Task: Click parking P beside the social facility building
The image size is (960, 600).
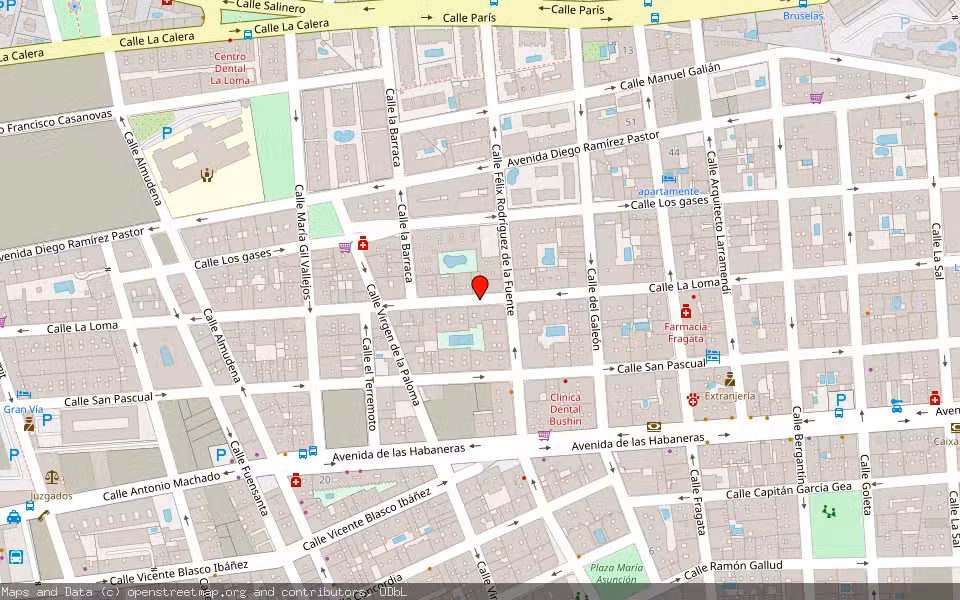Action: point(167,132)
